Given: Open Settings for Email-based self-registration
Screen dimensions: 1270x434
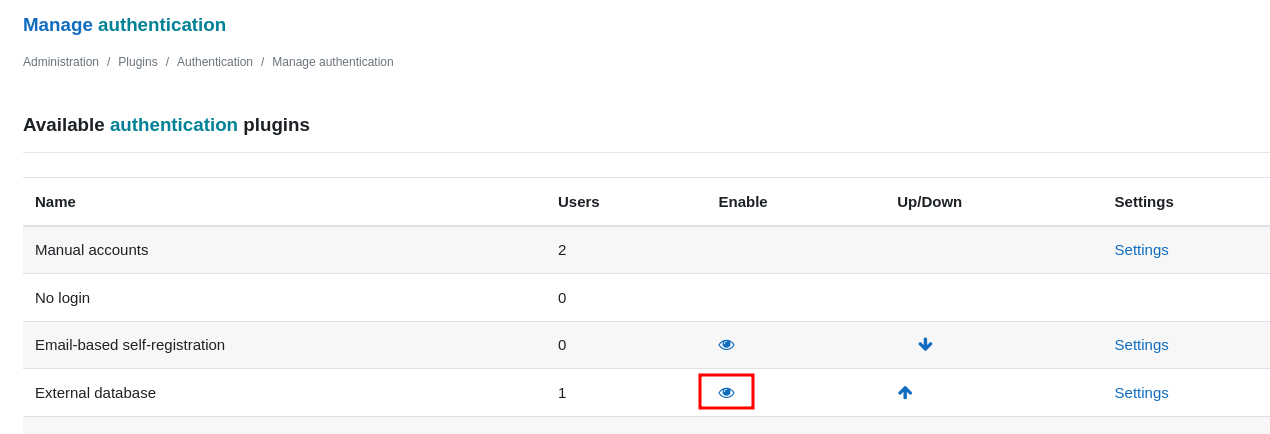Looking at the screenshot, I should pos(1141,344).
